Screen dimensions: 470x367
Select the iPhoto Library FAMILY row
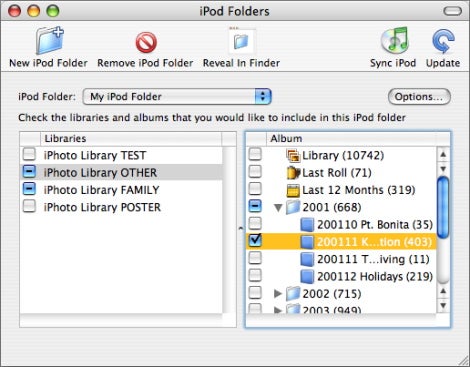coord(121,190)
